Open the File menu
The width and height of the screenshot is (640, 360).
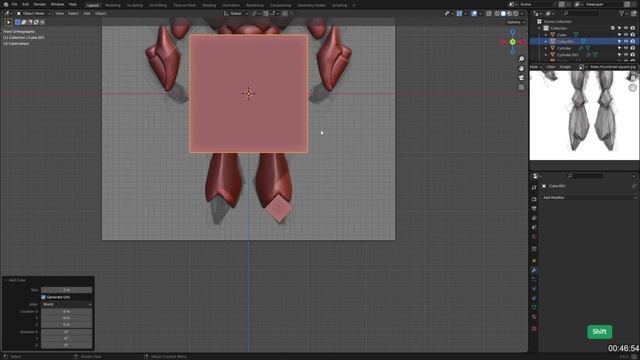coord(15,4)
